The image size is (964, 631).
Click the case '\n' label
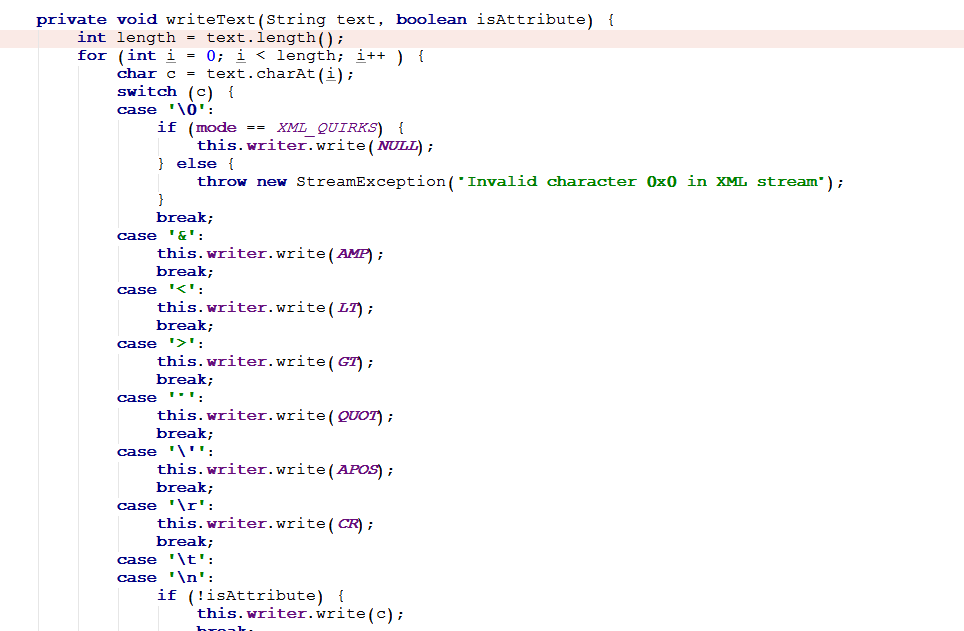click(x=165, y=578)
